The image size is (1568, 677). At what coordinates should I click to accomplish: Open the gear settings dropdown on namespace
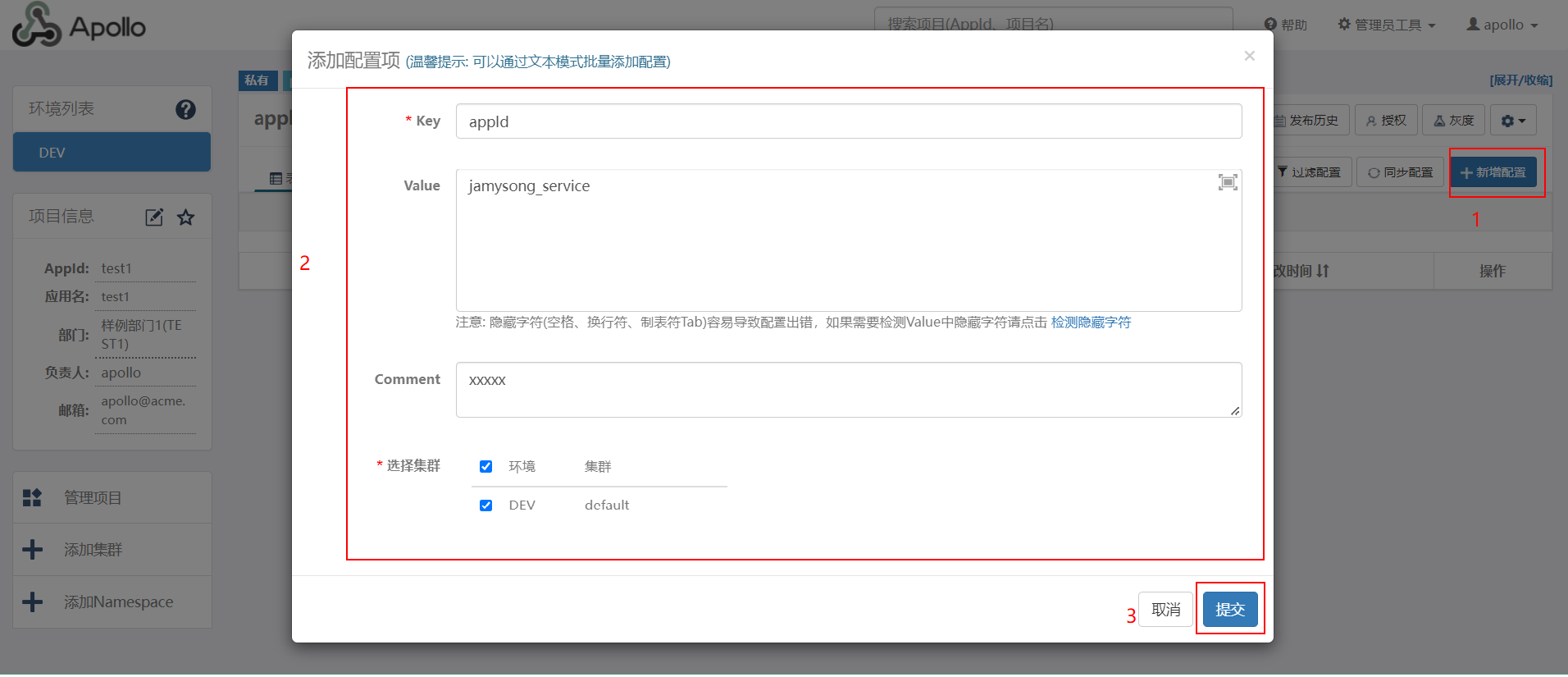[1513, 121]
